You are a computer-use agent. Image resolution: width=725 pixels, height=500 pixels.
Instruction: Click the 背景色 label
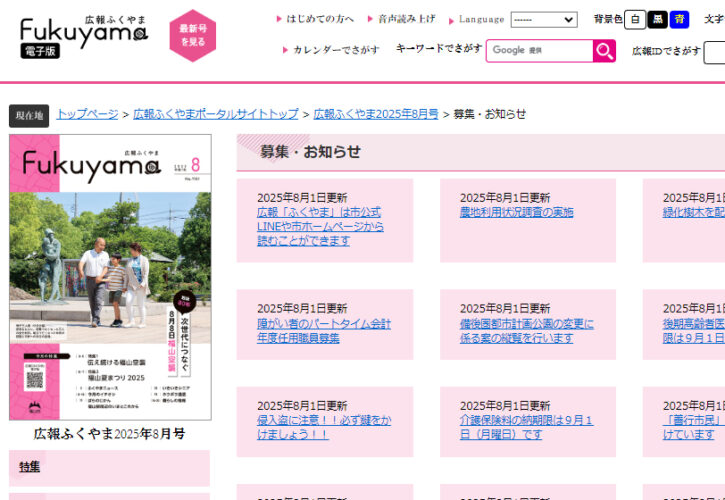coord(608,19)
